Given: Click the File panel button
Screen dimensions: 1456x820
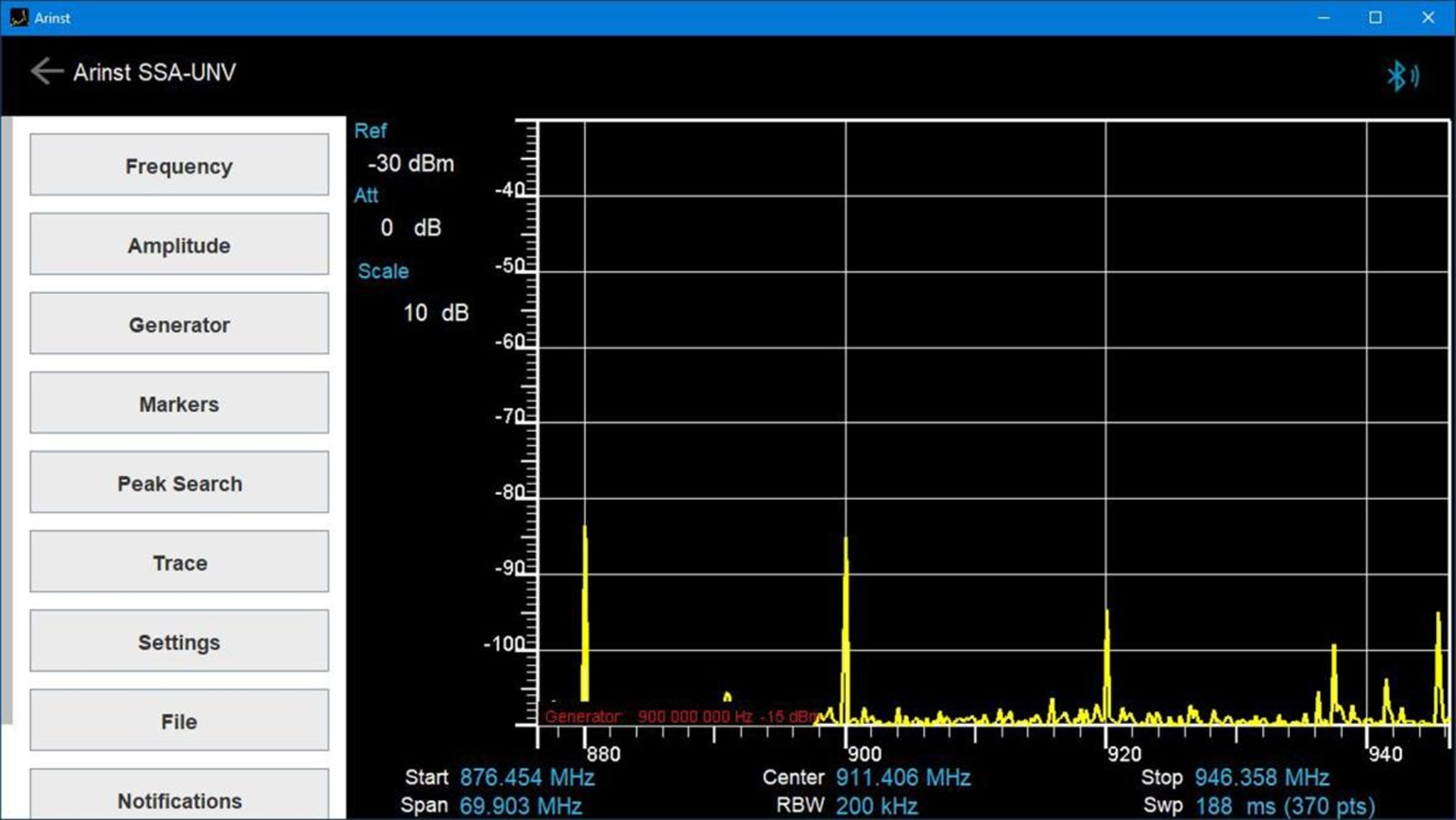Looking at the screenshot, I should (179, 721).
